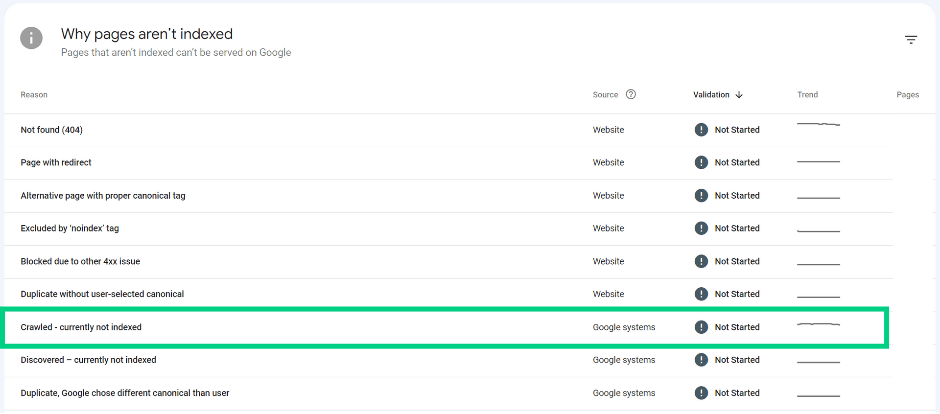Click the Duplicate, Google chose canonical status icon
This screenshot has width=940, height=414.
click(701, 393)
